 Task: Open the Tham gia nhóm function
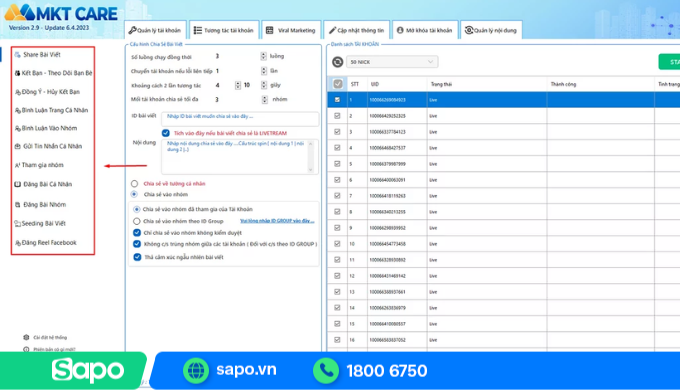coord(39,165)
